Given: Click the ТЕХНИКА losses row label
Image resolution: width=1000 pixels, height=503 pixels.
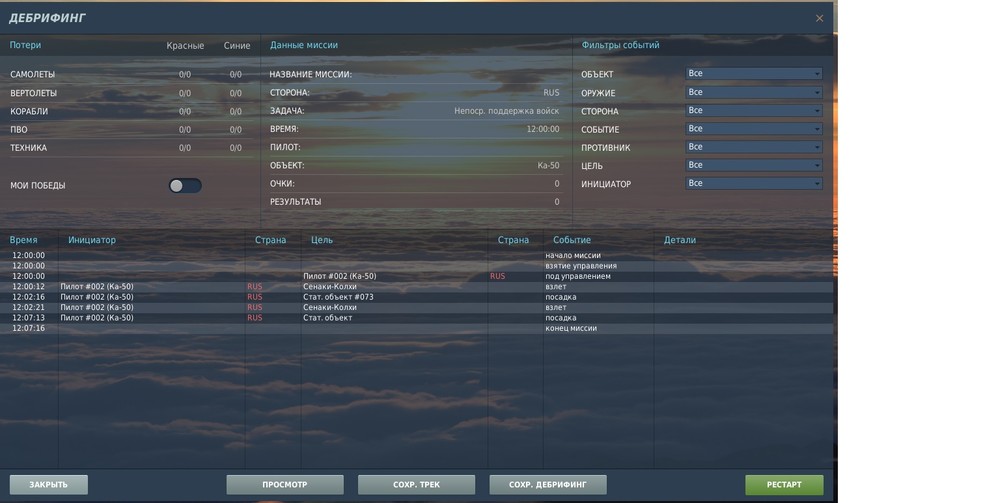Looking at the screenshot, I should point(29,148).
